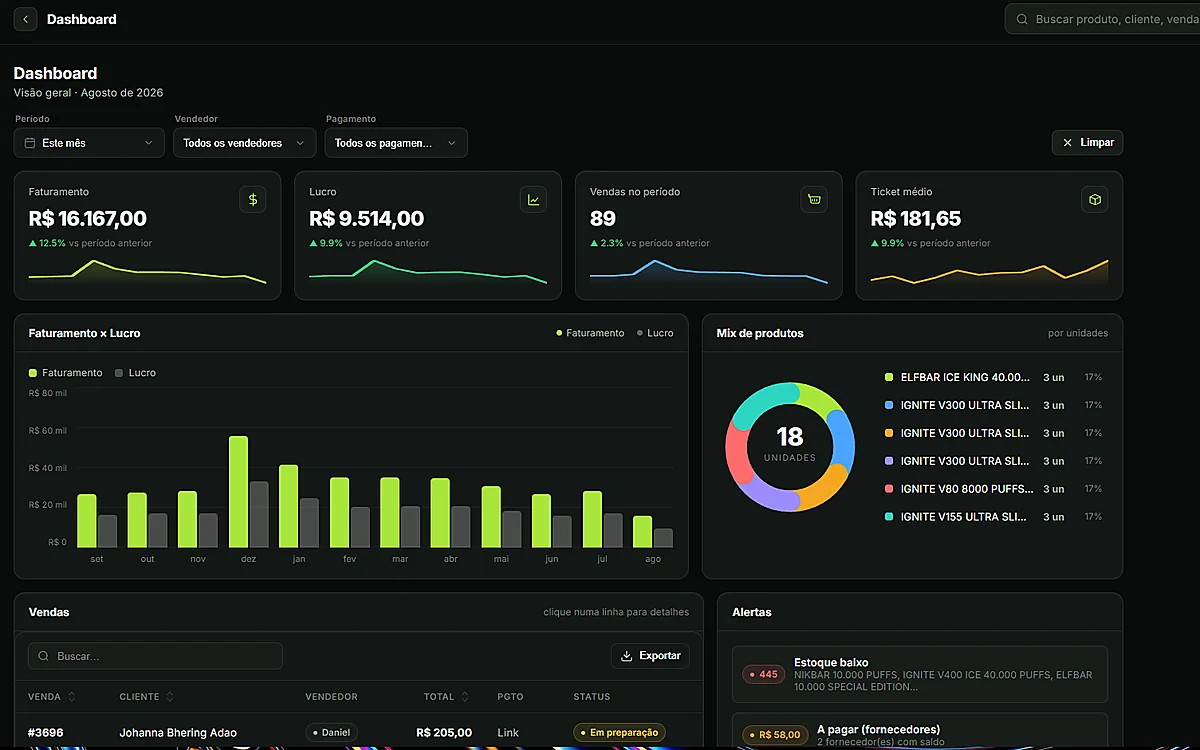
Task: Focus the Buscar field in the Vendas panel
Action: (x=155, y=656)
